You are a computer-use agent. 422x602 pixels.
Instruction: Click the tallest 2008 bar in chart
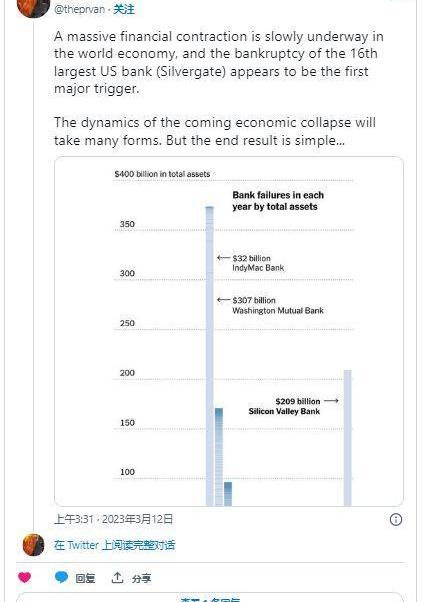point(210,356)
